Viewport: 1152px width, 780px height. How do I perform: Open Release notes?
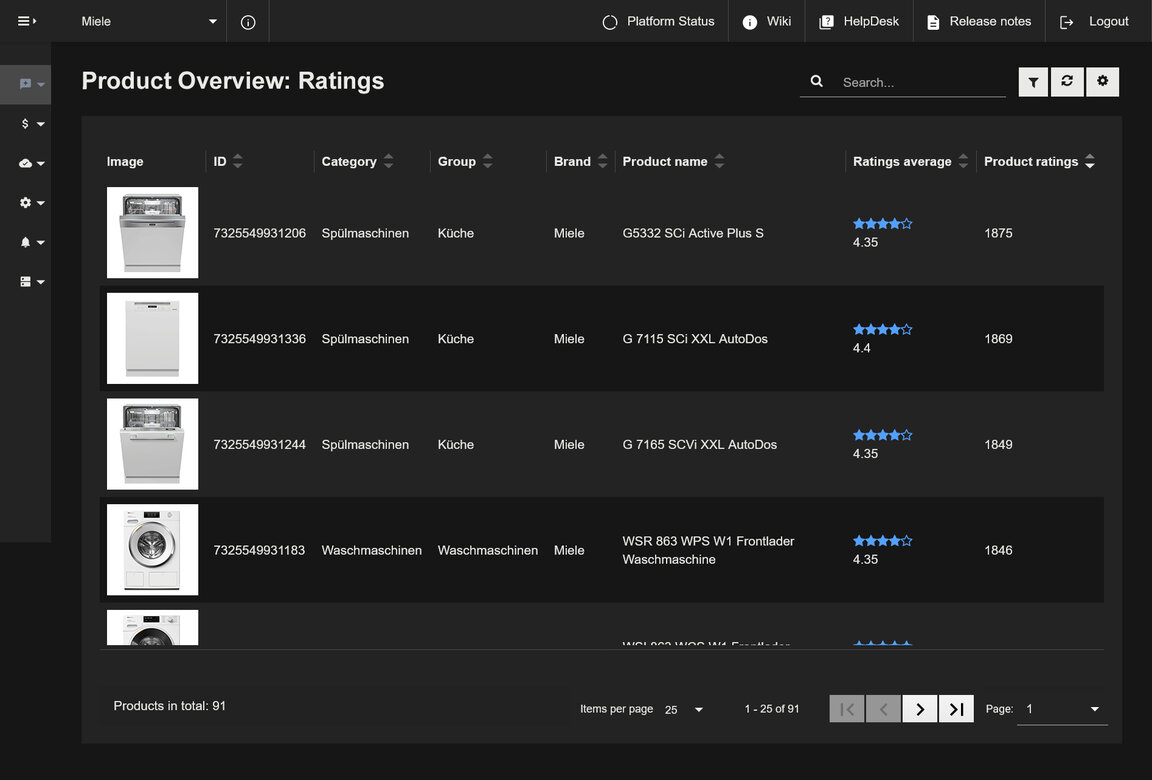979,21
